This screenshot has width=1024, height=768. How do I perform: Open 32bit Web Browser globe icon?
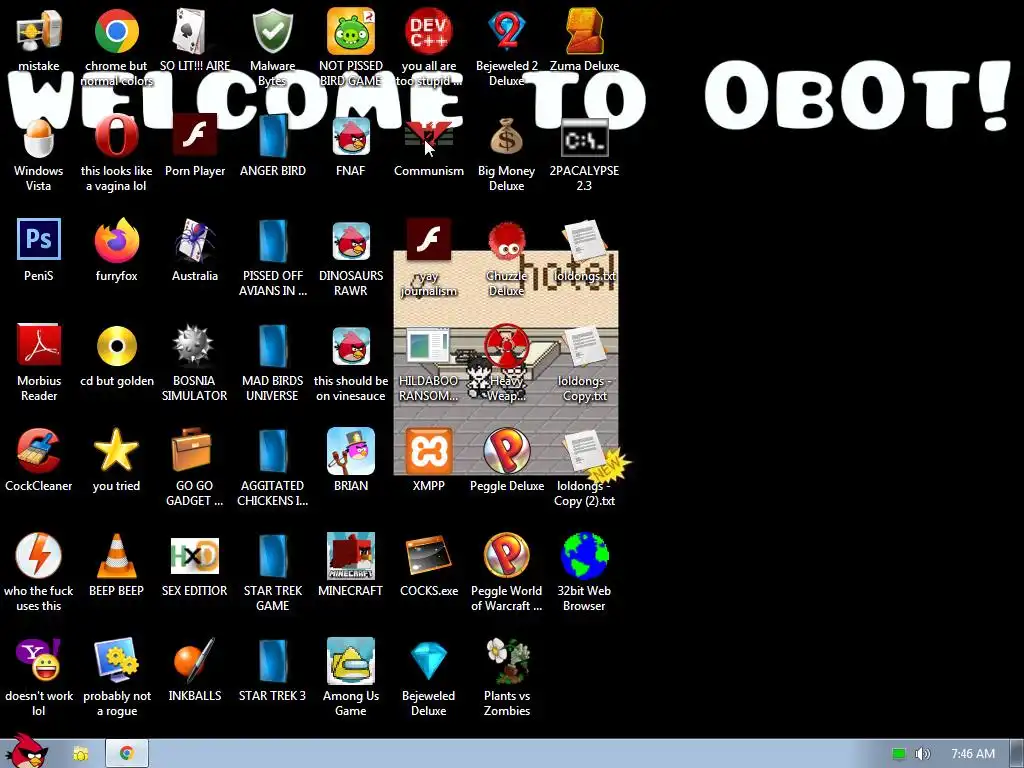(584, 556)
